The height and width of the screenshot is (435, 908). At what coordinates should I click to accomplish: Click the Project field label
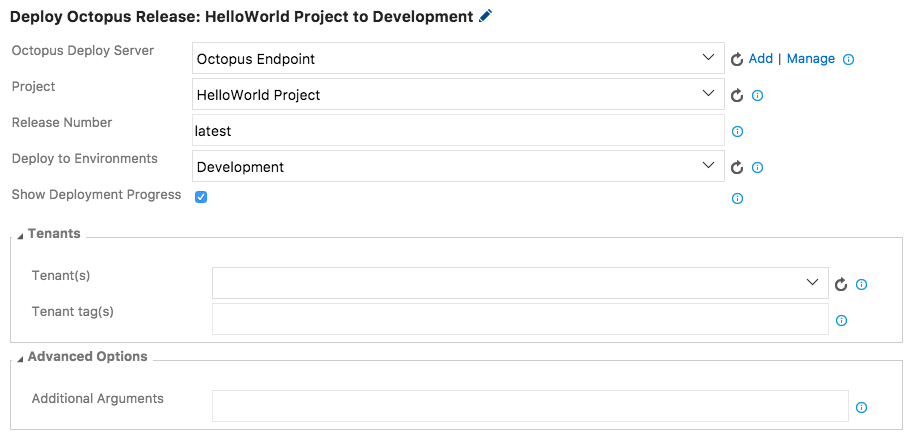point(34,86)
